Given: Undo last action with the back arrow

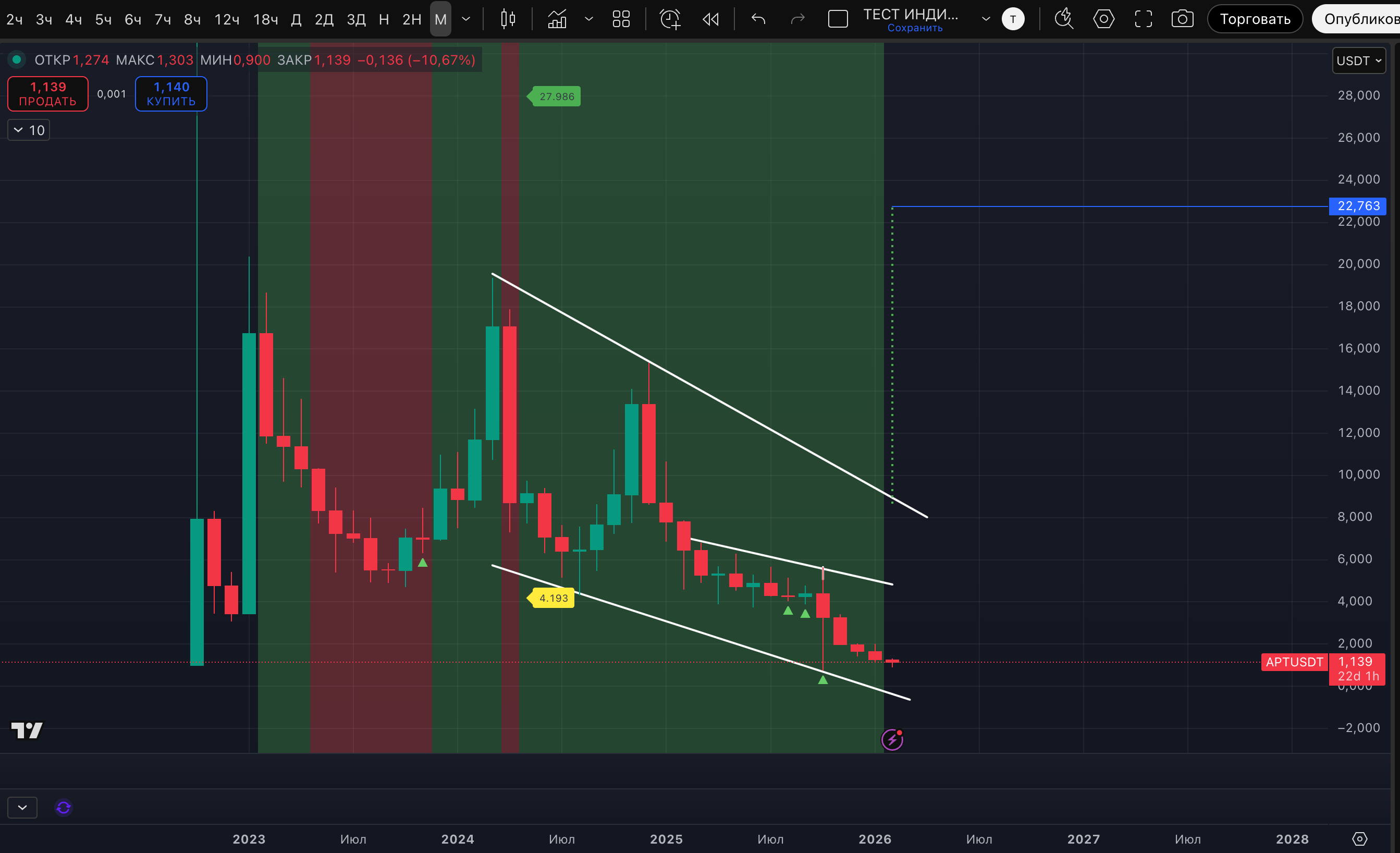Looking at the screenshot, I should click(x=758, y=19).
